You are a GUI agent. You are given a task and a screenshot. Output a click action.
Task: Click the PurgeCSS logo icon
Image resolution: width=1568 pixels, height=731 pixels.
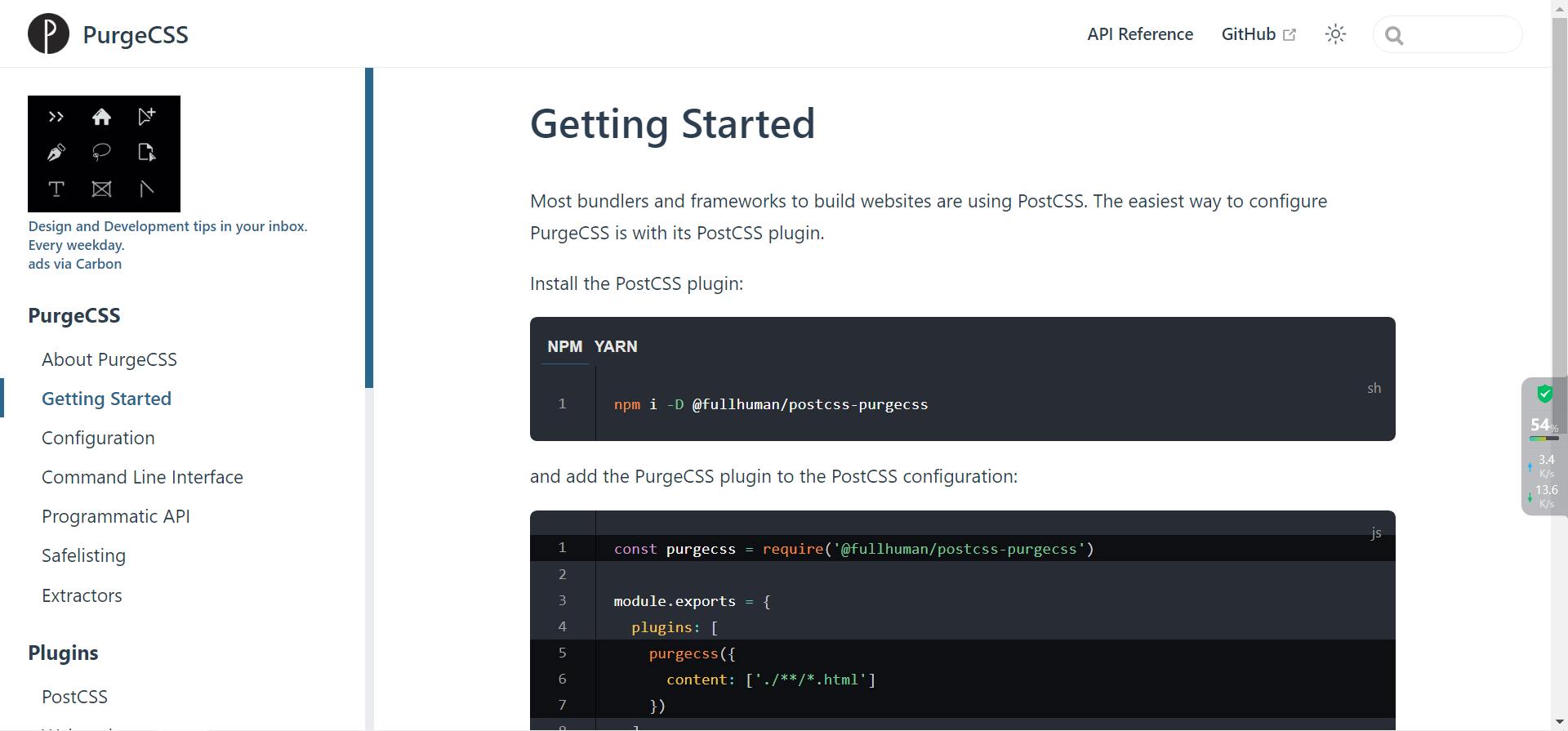[48, 34]
